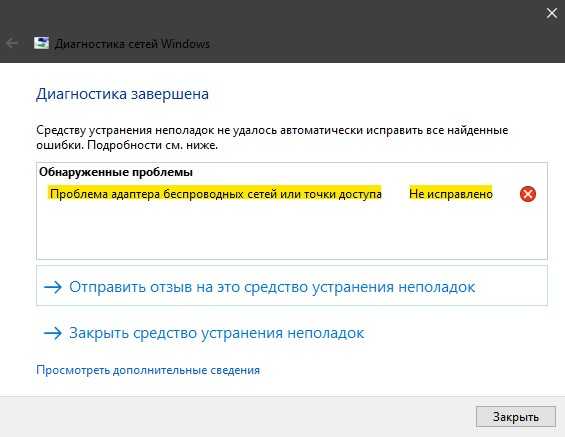Open Отправить отзыв на это средство устранения неполадок
This screenshot has height=437, width=565.
tap(292, 286)
